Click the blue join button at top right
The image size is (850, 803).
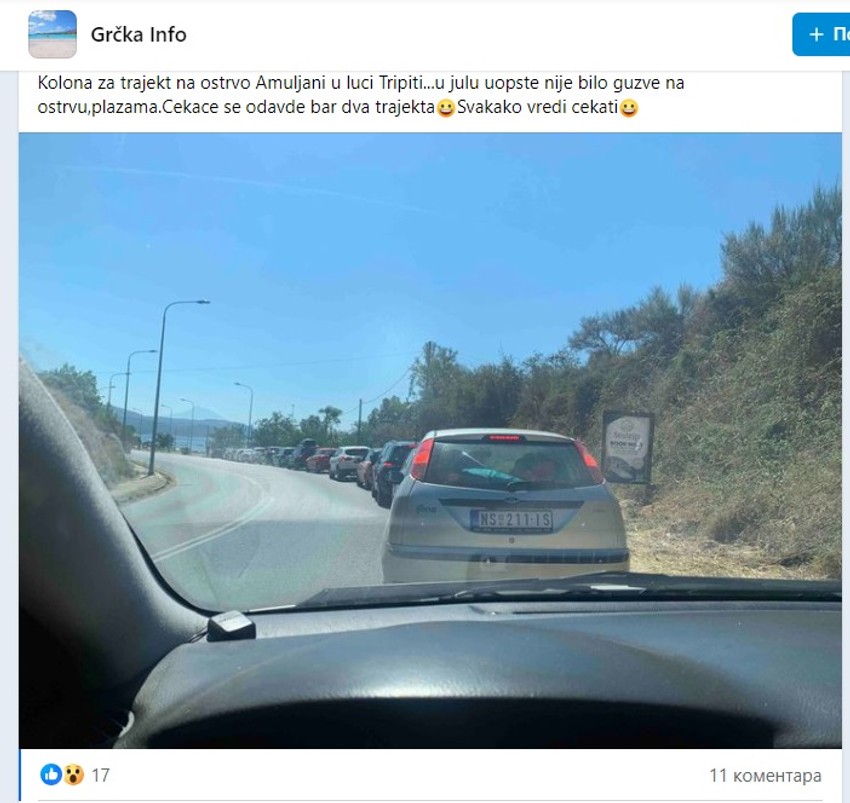[821, 35]
